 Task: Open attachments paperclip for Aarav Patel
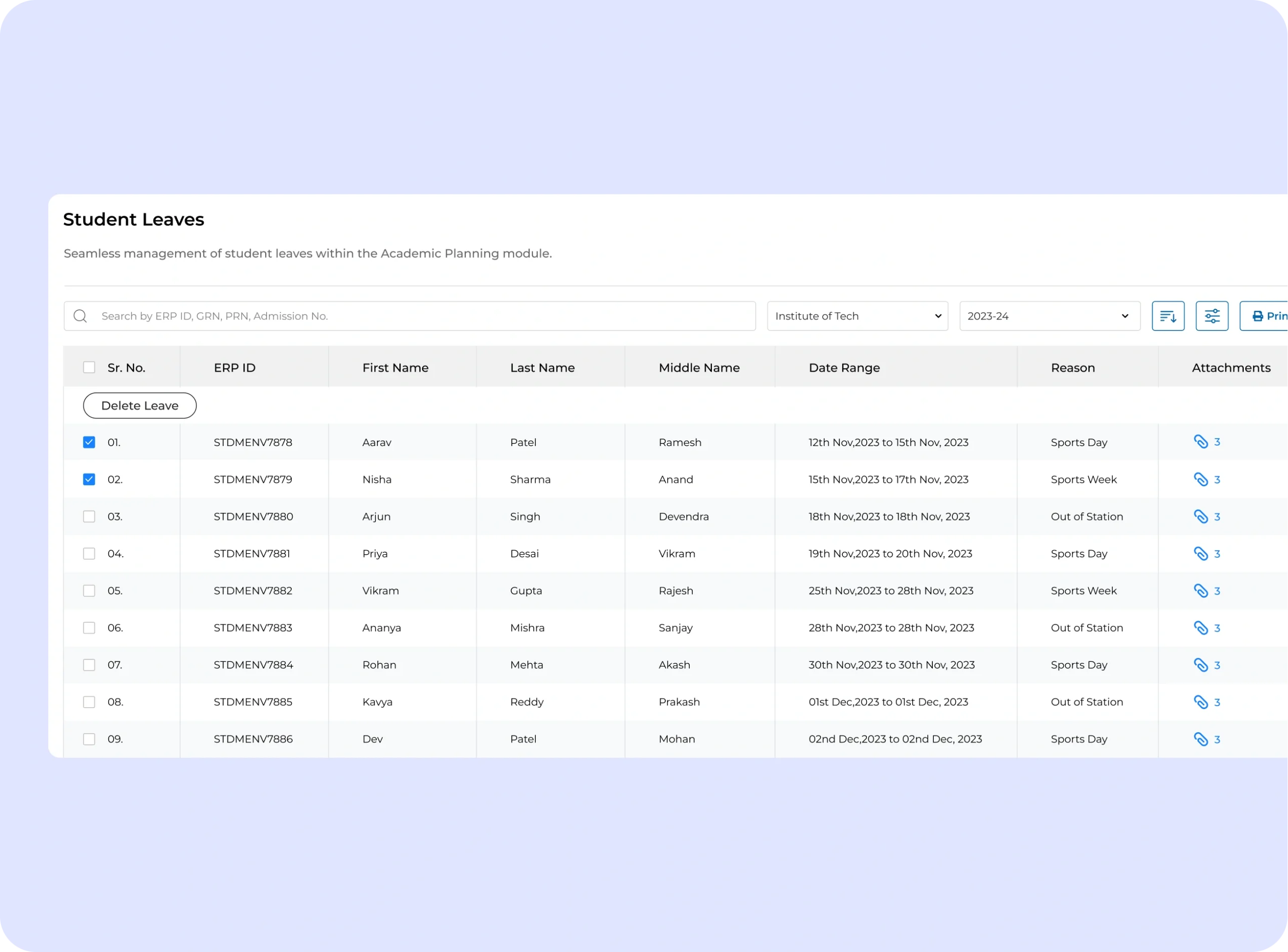tap(1200, 442)
